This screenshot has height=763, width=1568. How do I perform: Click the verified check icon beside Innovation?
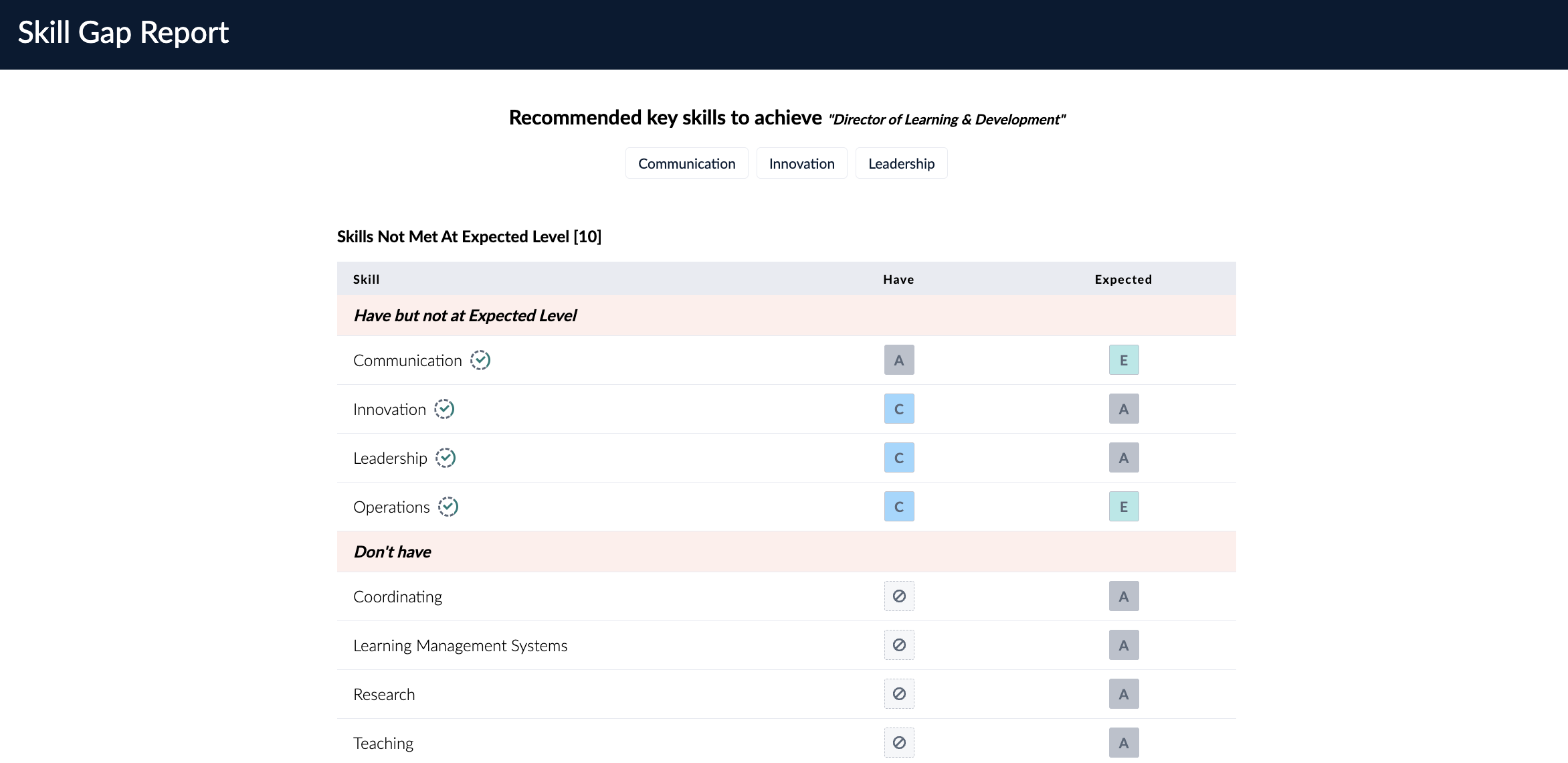(x=444, y=409)
